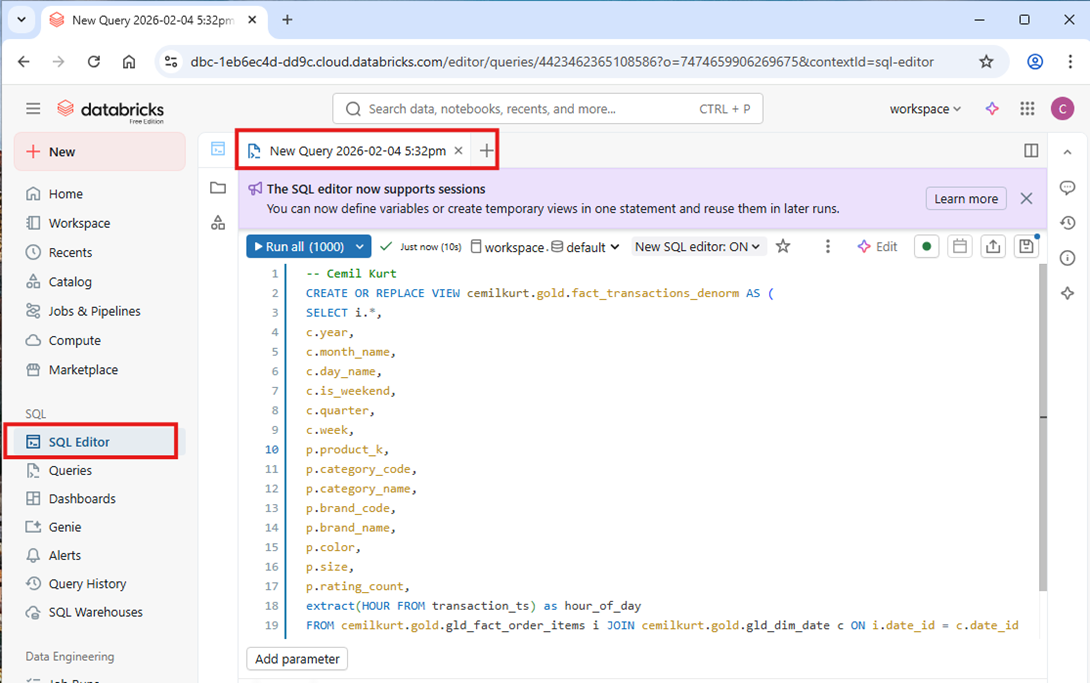This screenshot has width=1090, height=683.
Task: Open the assistant sparkle icon in right strip
Action: click(1068, 293)
